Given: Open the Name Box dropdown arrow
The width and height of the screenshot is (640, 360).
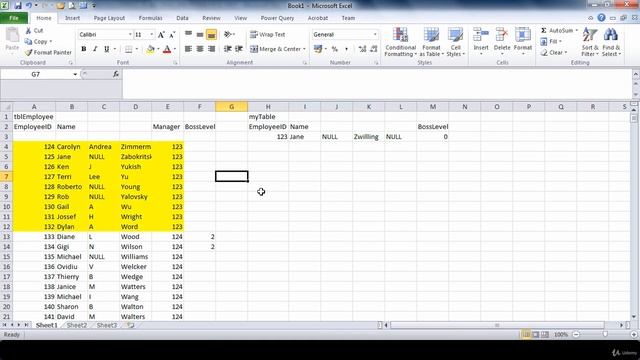Looking at the screenshot, I should (75, 74).
